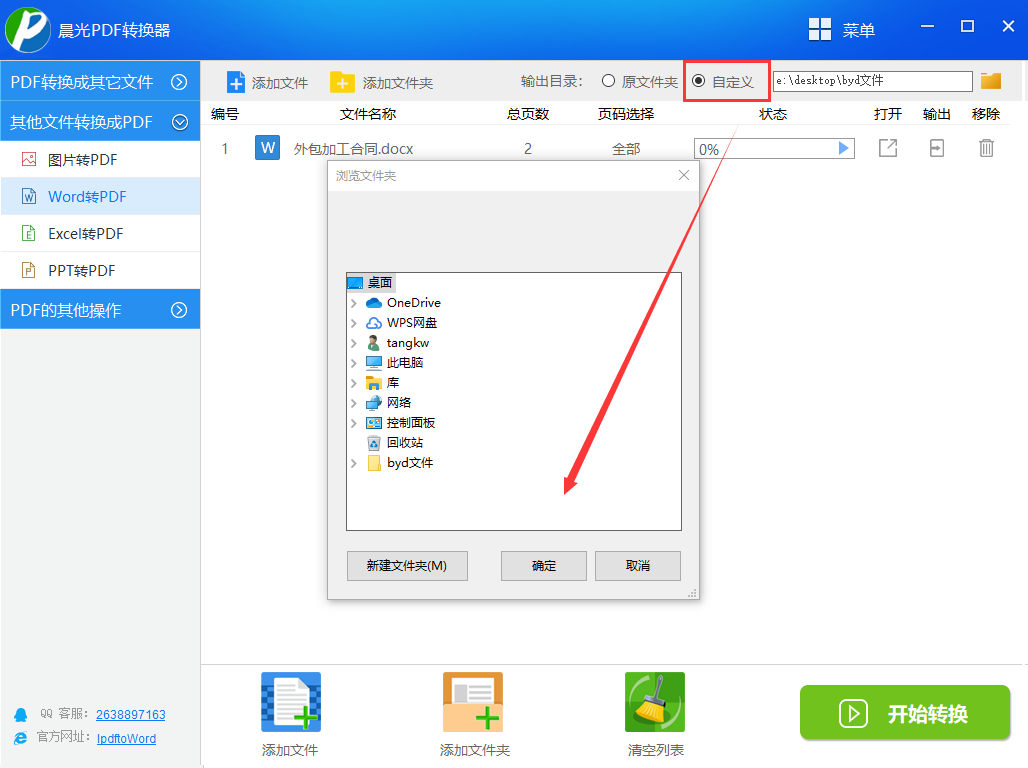
Task: Click the 添加文件 toolbar icon
Action: (236, 81)
